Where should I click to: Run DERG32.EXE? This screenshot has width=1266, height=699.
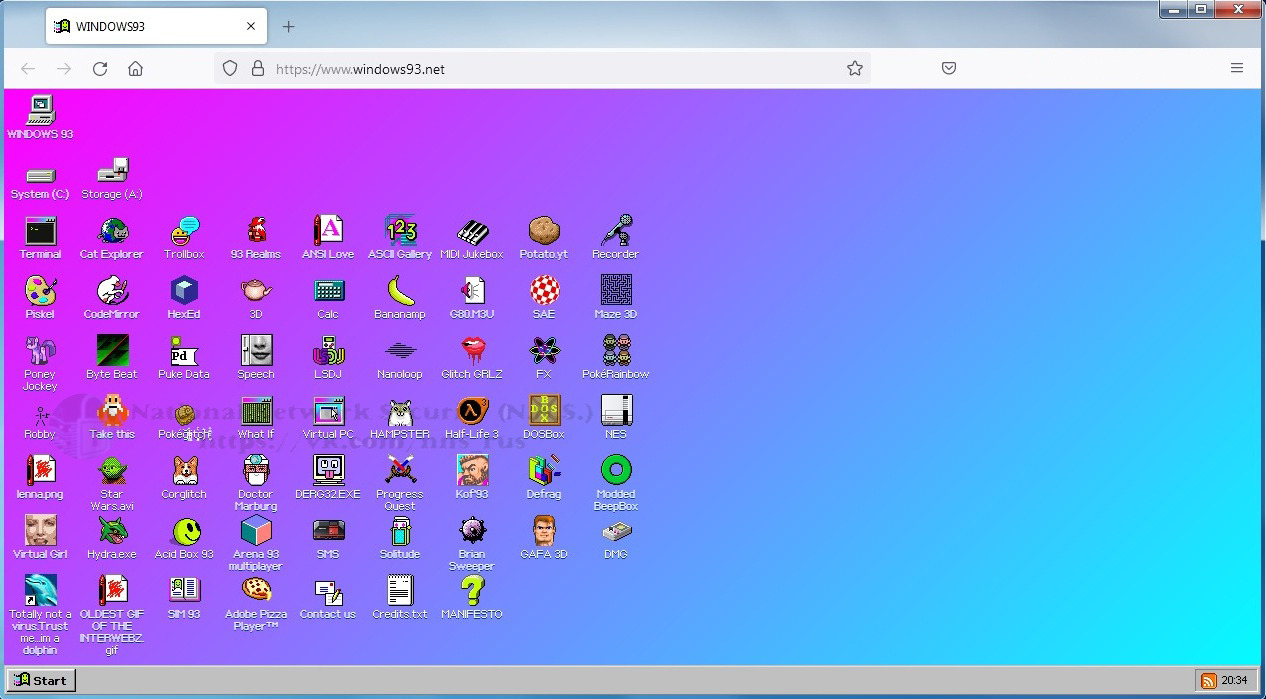[328, 471]
